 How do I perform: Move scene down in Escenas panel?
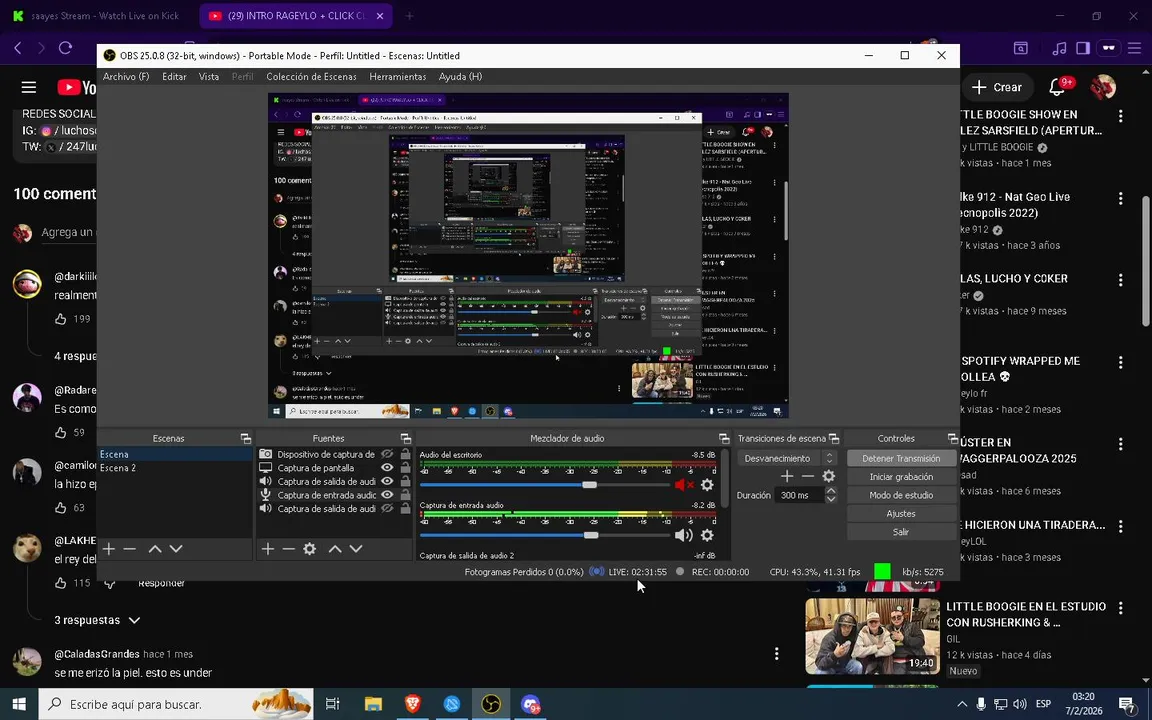[176, 549]
